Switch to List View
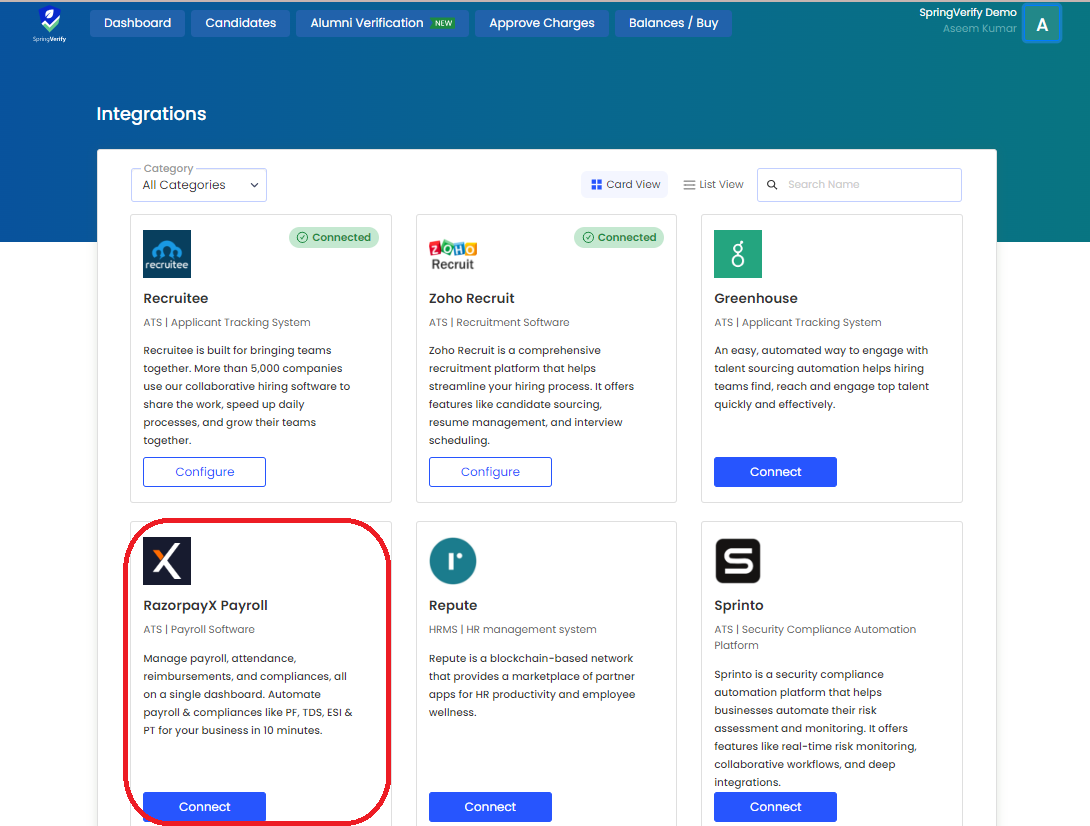1090x826 pixels. (x=714, y=185)
